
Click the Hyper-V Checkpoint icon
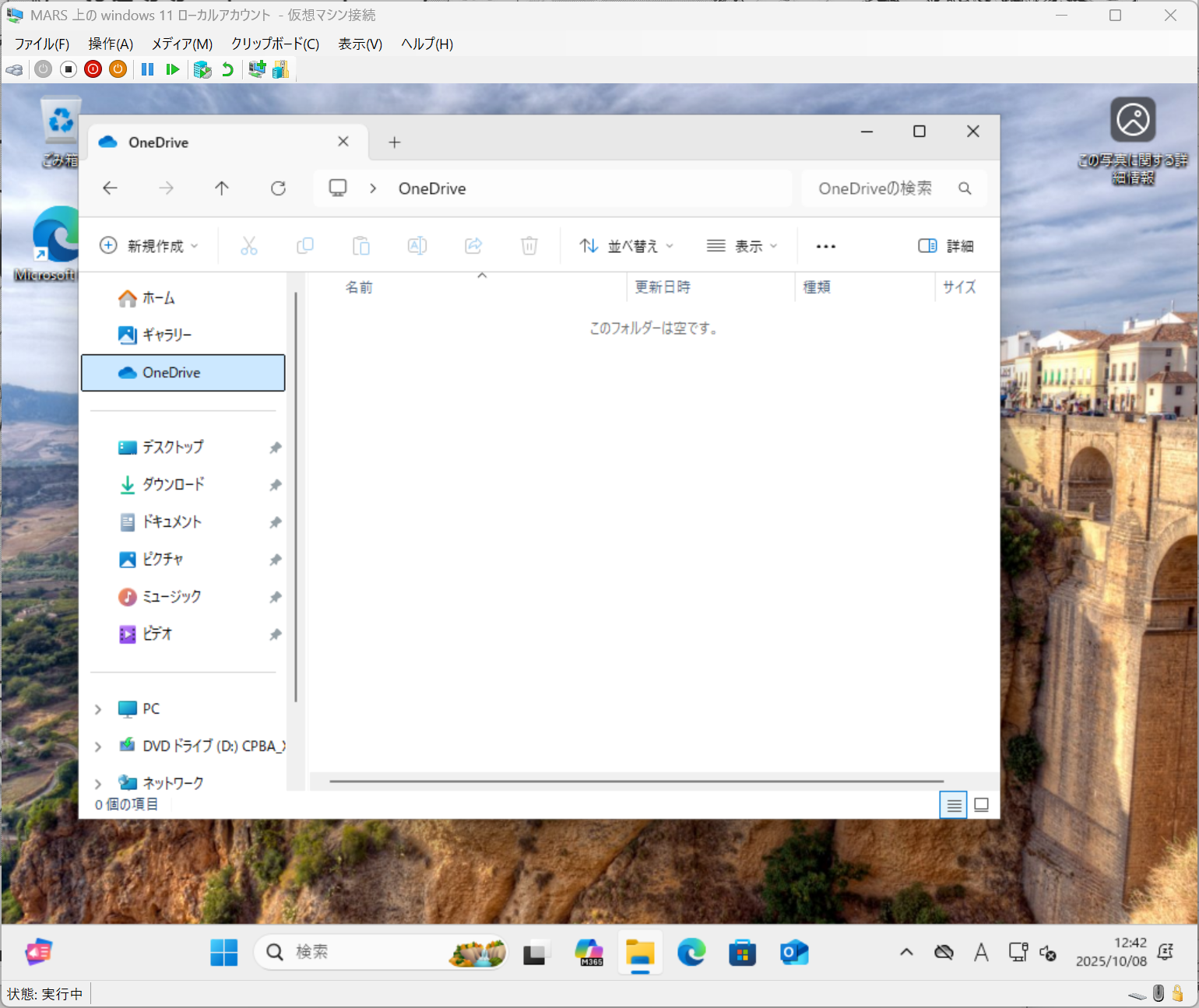click(202, 69)
